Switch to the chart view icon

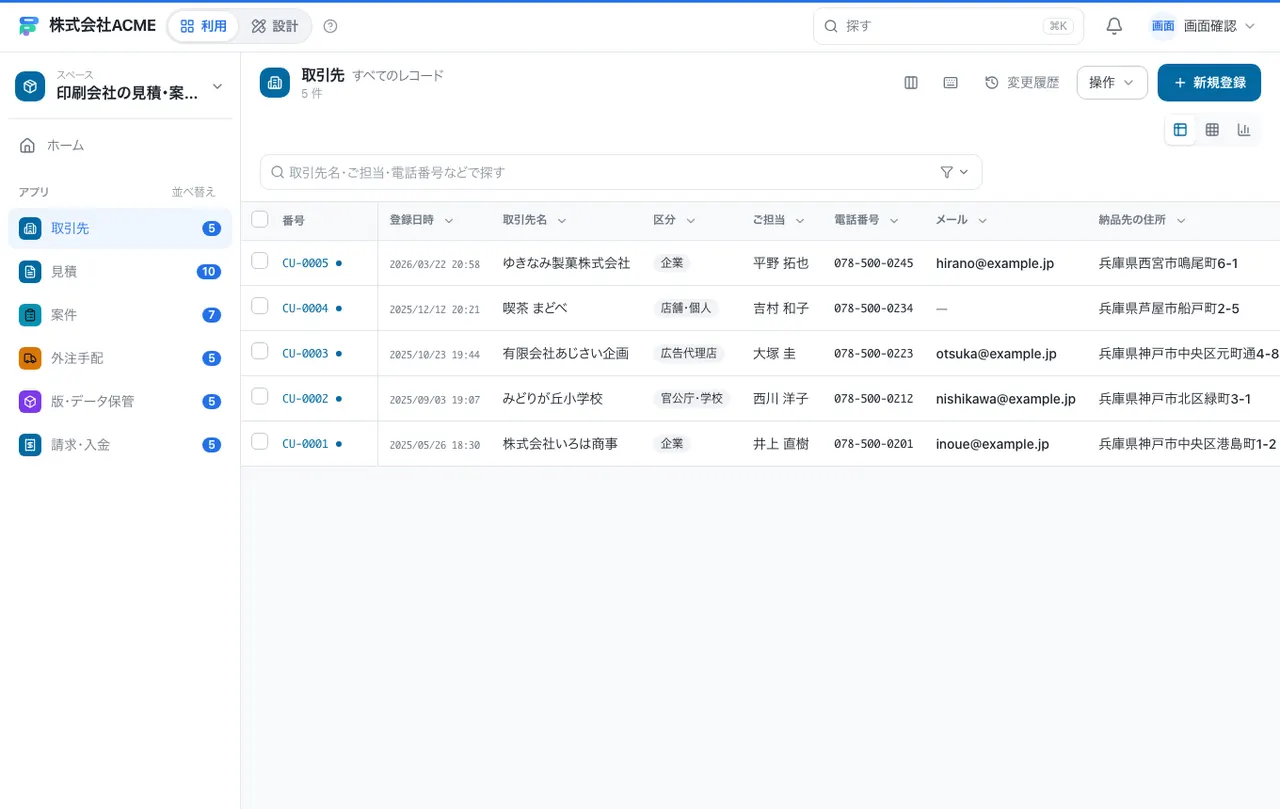(1244, 130)
